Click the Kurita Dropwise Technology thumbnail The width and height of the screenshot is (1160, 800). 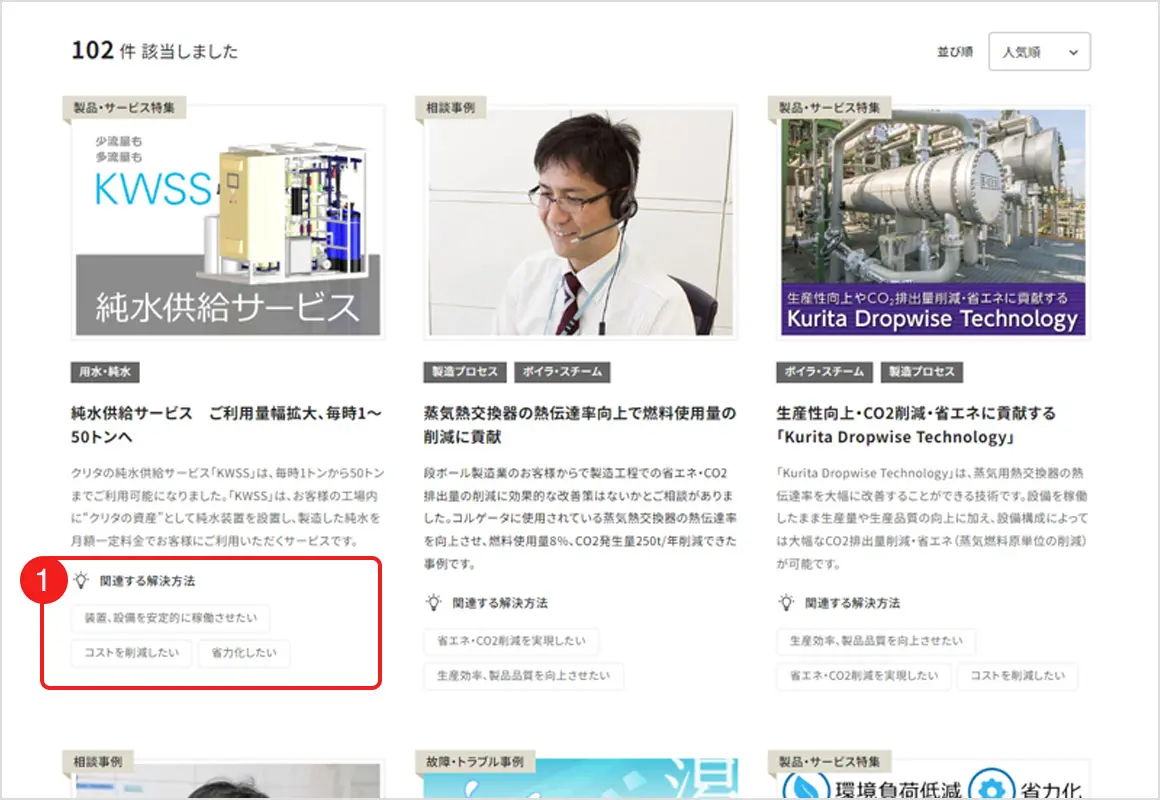pyautogui.click(x=933, y=222)
